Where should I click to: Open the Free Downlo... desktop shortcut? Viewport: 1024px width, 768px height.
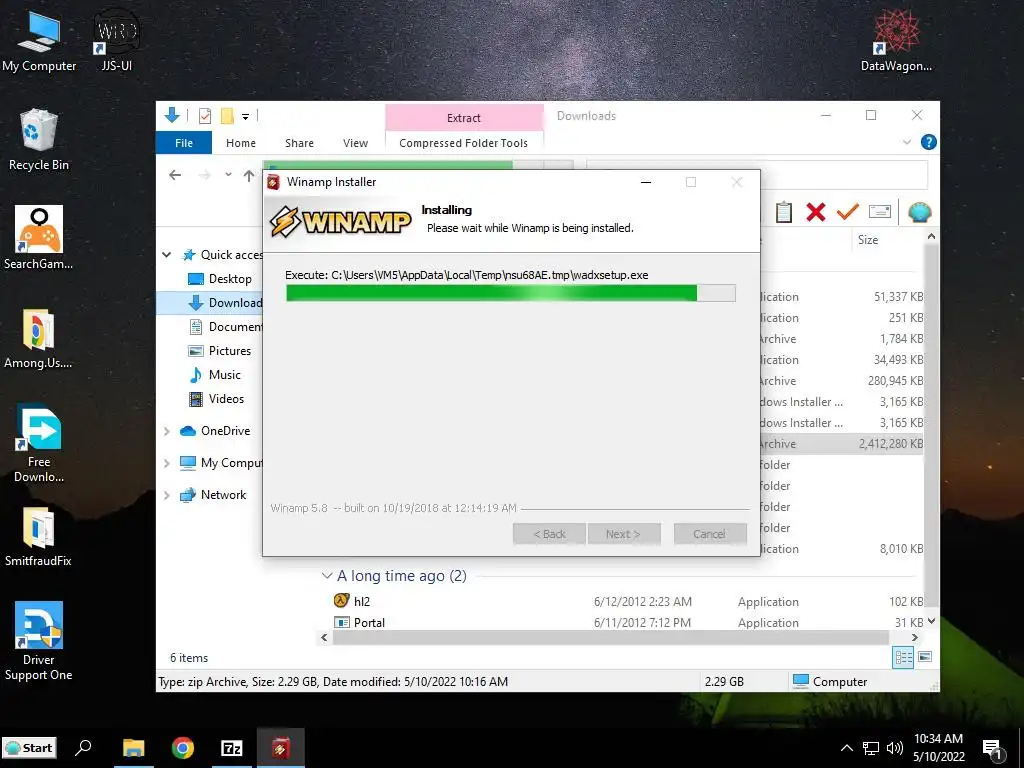pos(39,444)
